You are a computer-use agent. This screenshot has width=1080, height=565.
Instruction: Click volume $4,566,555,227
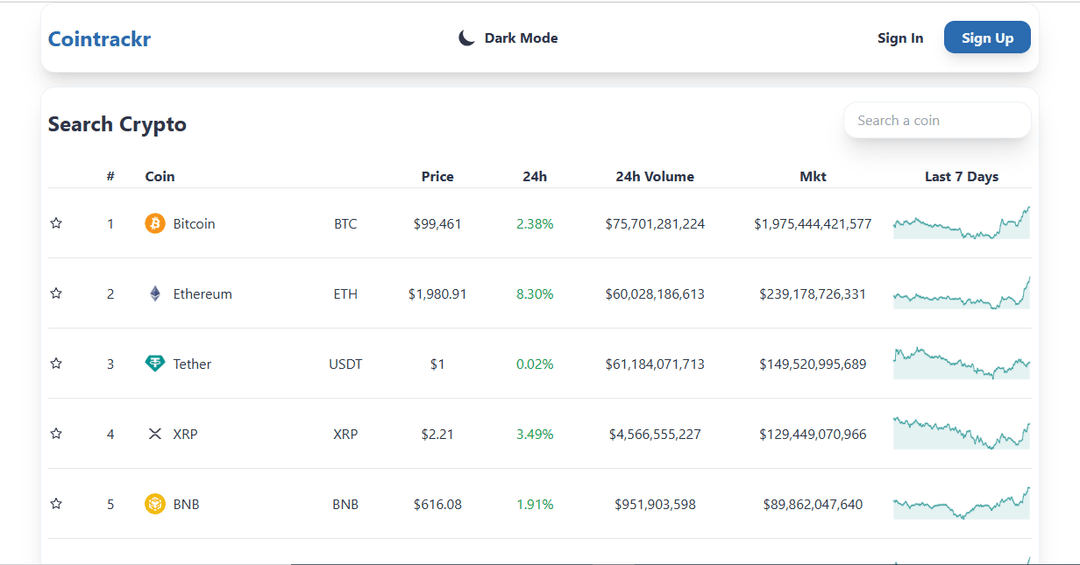click(x=655, y=435)
